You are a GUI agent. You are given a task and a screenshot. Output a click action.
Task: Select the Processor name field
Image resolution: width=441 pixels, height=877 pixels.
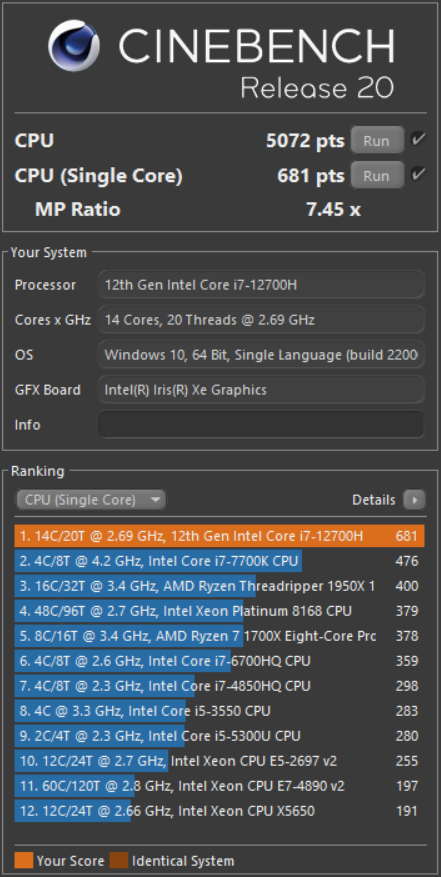(261, 285)
